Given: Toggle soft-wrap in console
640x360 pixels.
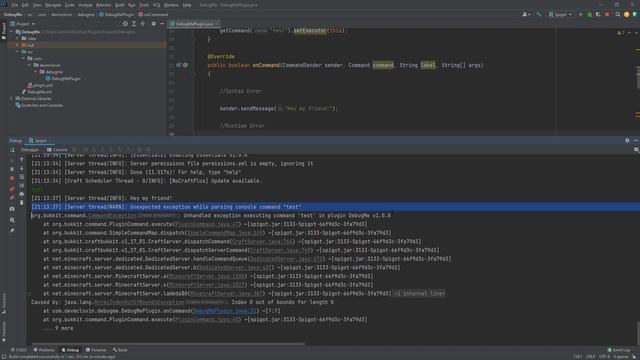Looking at the screenshot, I should pyautogui.click(x=22, y=177).
